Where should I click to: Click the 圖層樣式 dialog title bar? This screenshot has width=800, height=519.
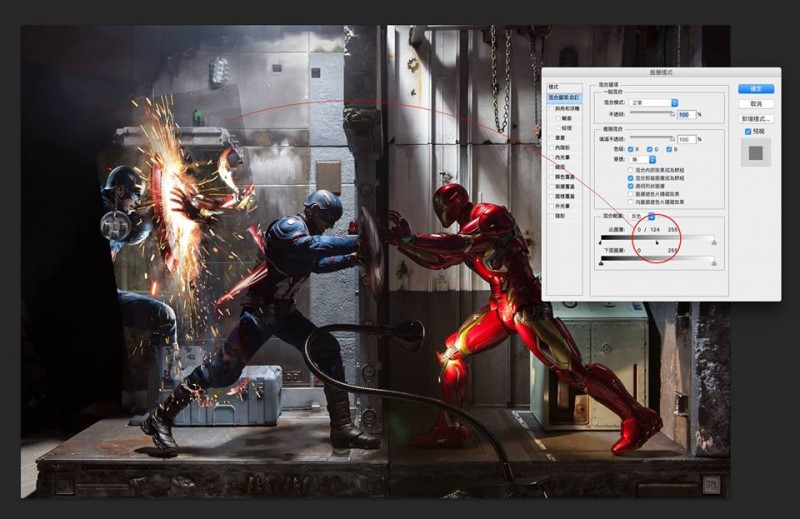pyautogui.click(x=661, y=72)
